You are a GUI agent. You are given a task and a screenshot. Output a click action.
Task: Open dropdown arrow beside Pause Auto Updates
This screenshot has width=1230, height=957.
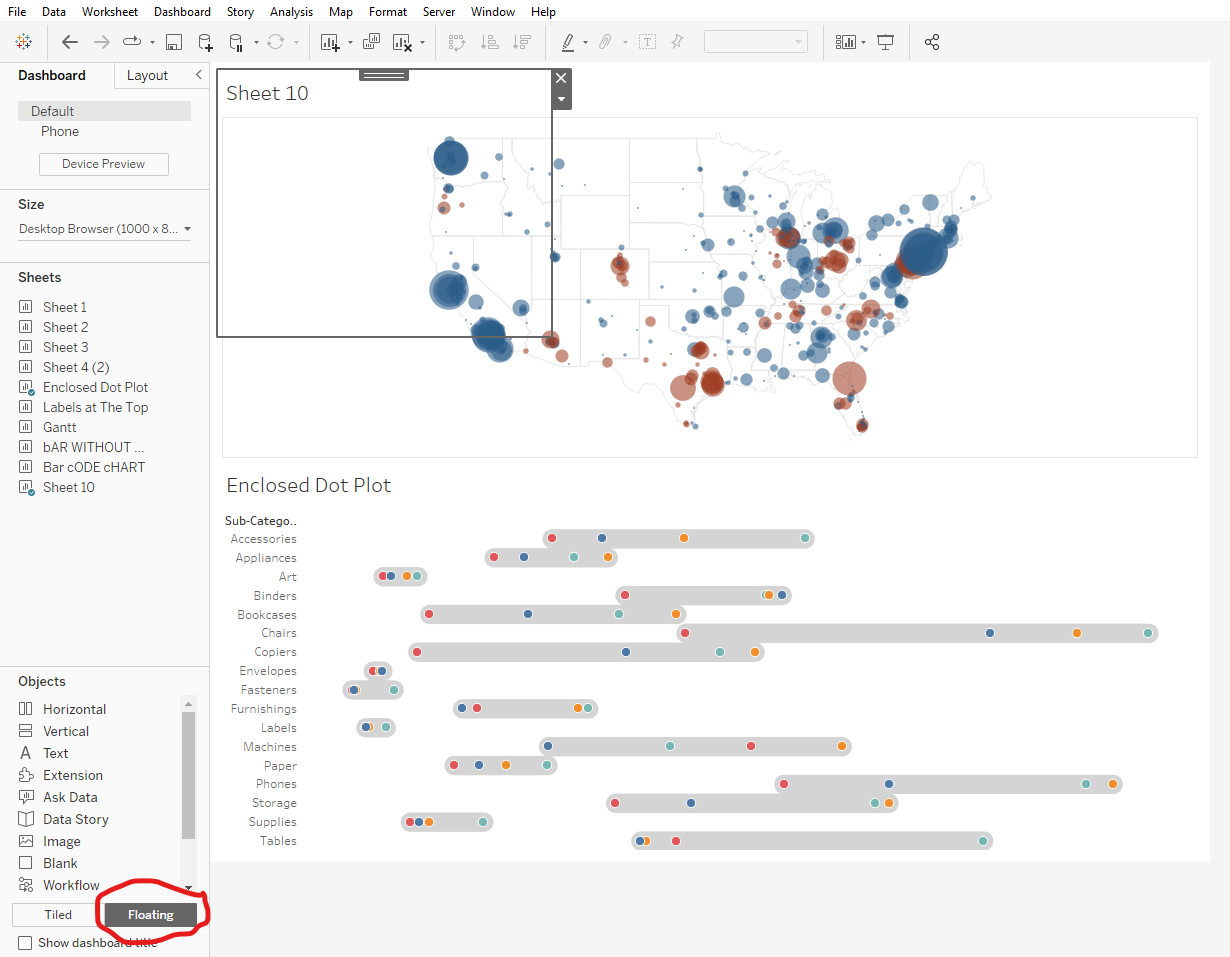[256, 43]
